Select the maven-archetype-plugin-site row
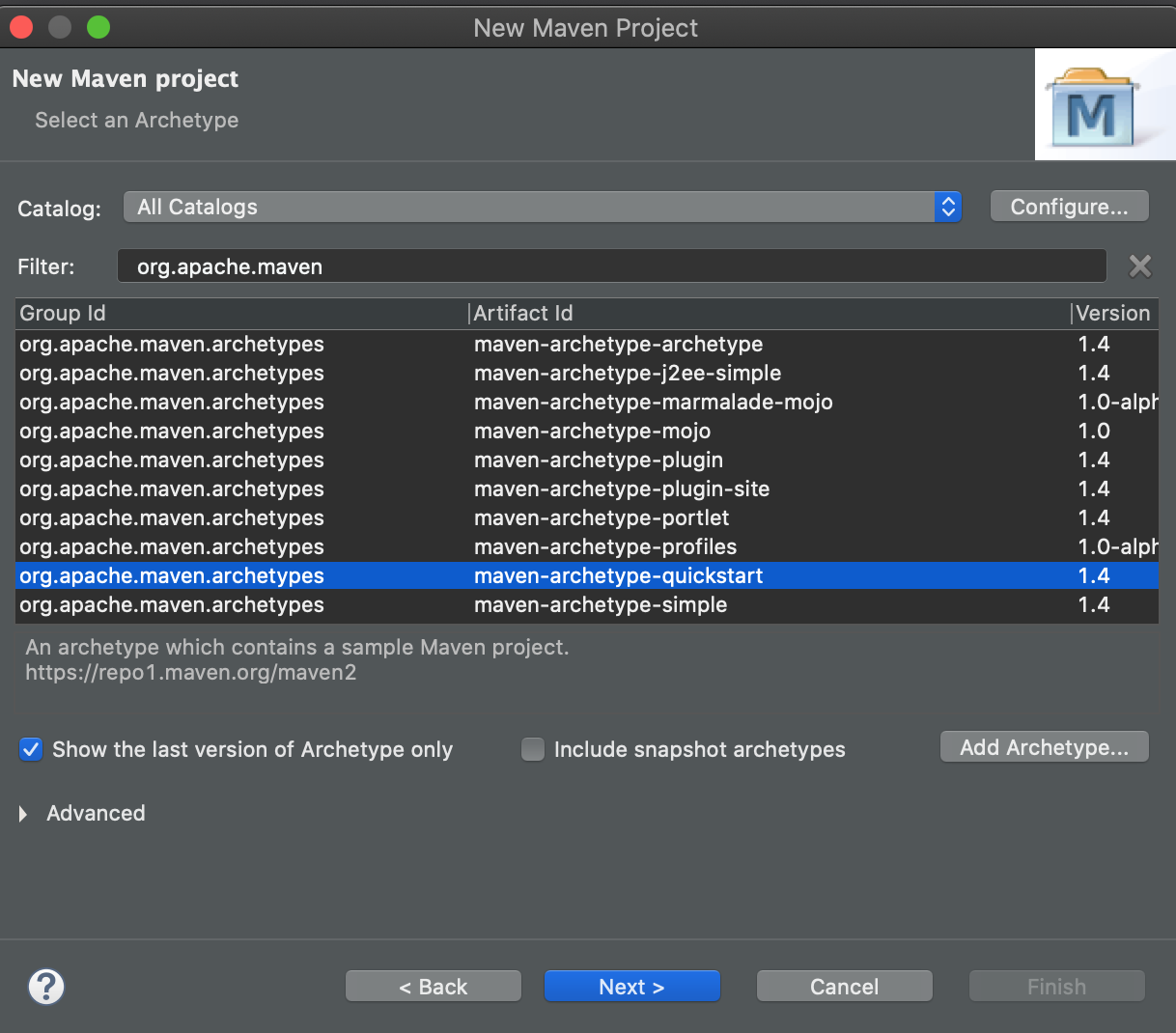This screenshot has width=1176, height=1033. tap(587, 489)
